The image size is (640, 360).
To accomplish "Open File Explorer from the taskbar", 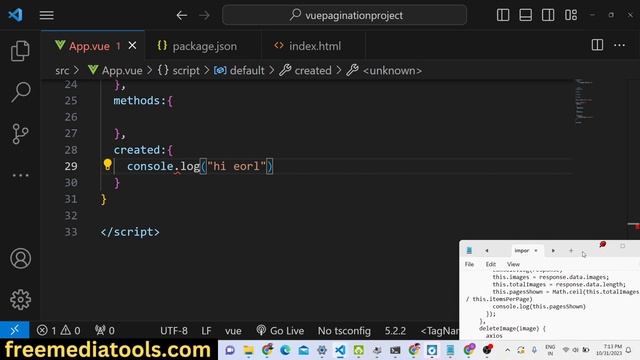I will tap(248, 350).
